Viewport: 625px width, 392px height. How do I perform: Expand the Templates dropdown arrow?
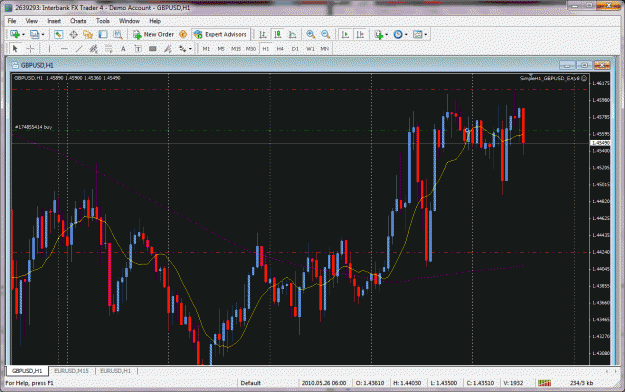click(x=426, y=35)
